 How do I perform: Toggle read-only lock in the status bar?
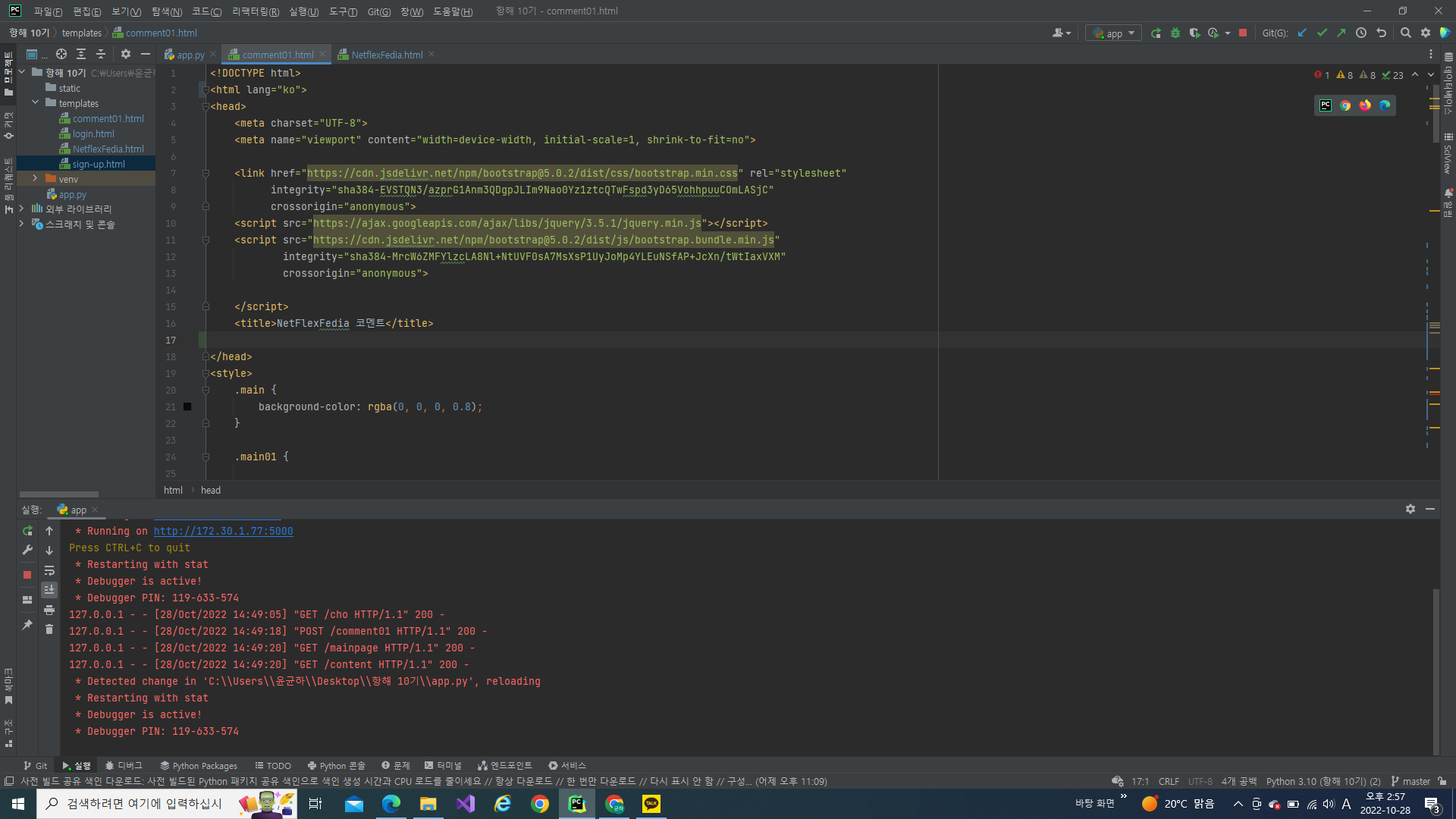[x=1442, y=781]
